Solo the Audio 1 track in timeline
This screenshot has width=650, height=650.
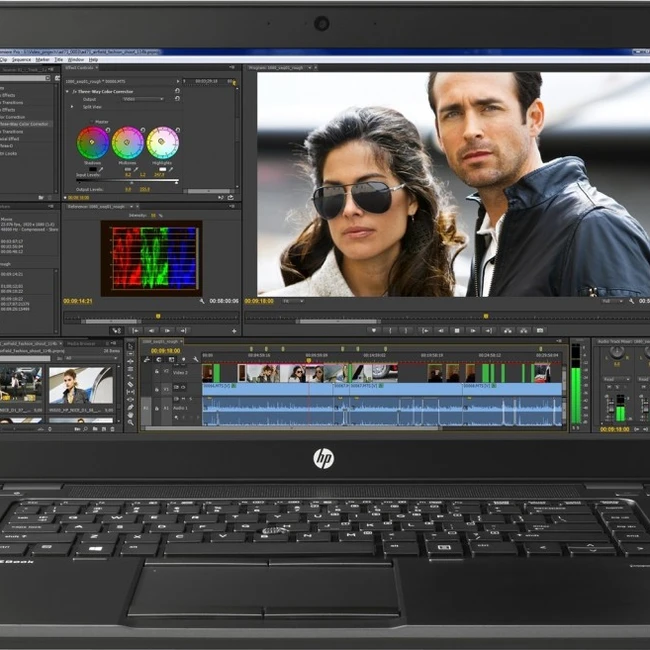(191, 399)
